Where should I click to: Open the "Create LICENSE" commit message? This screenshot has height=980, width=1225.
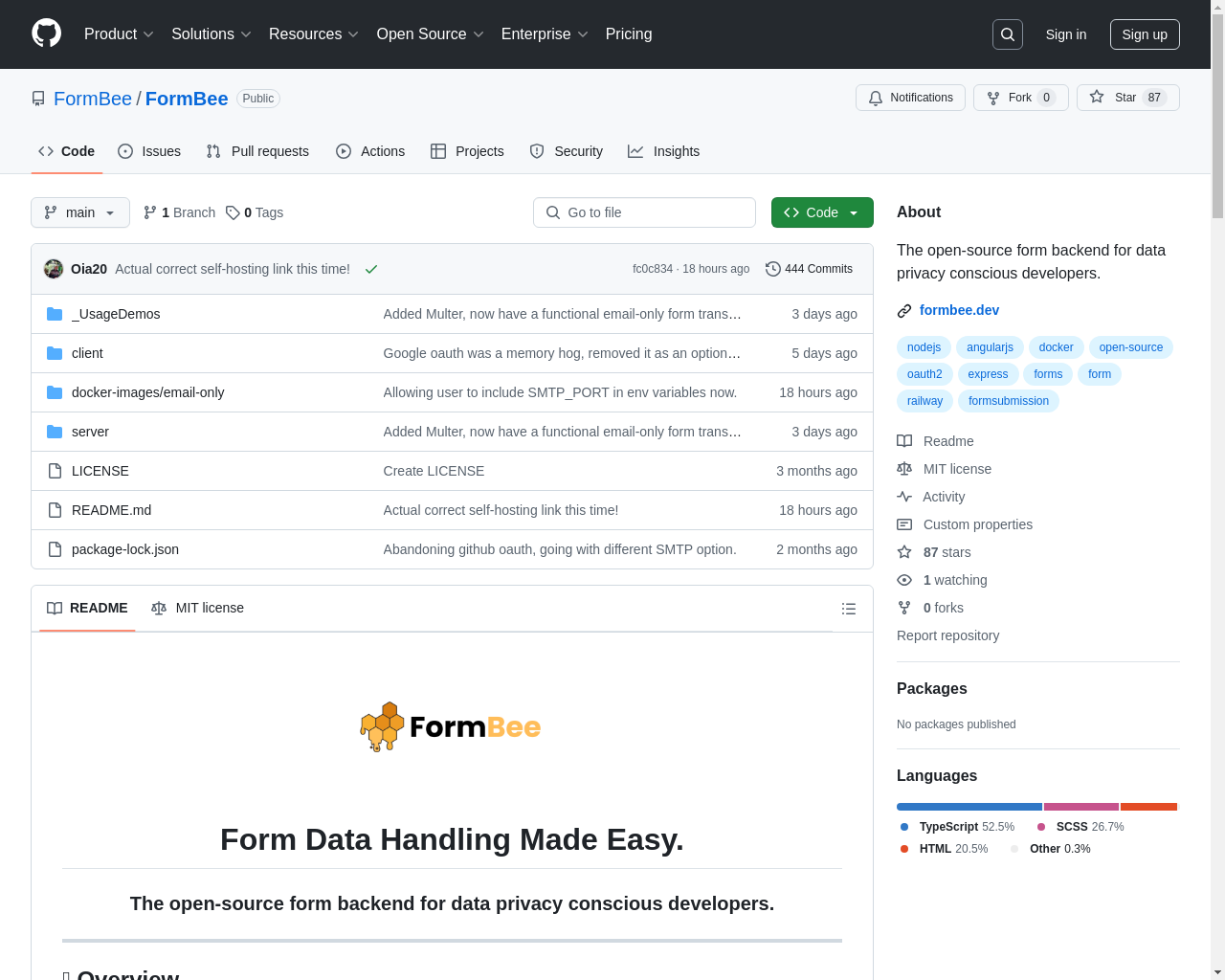tap(434, 471)
